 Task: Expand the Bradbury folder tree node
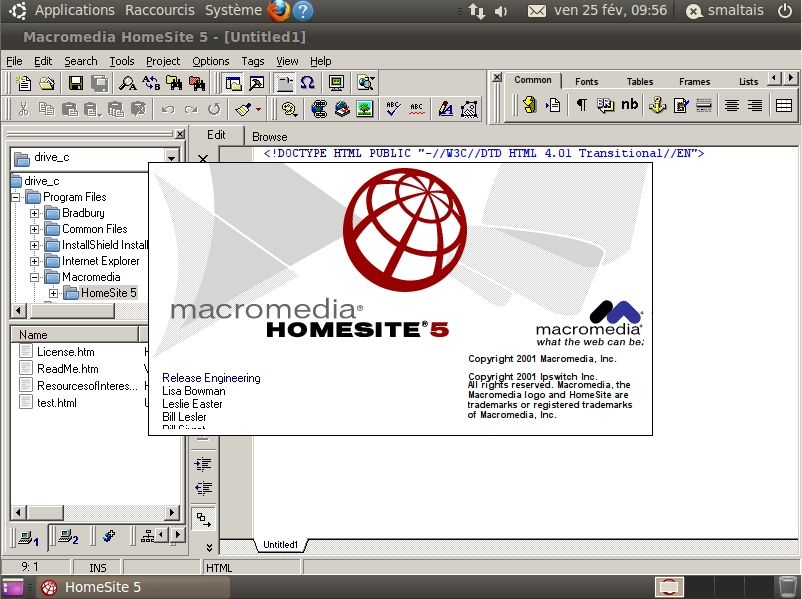click(x=35, y=213)
